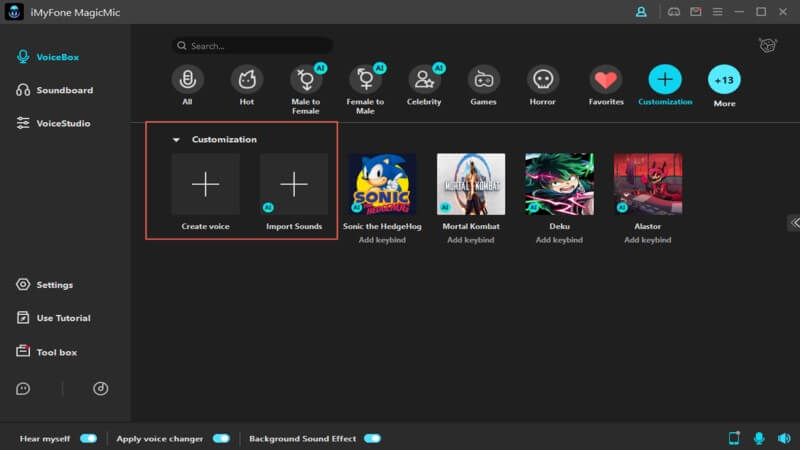Open the Soundboard section

(x=55, y=90)
